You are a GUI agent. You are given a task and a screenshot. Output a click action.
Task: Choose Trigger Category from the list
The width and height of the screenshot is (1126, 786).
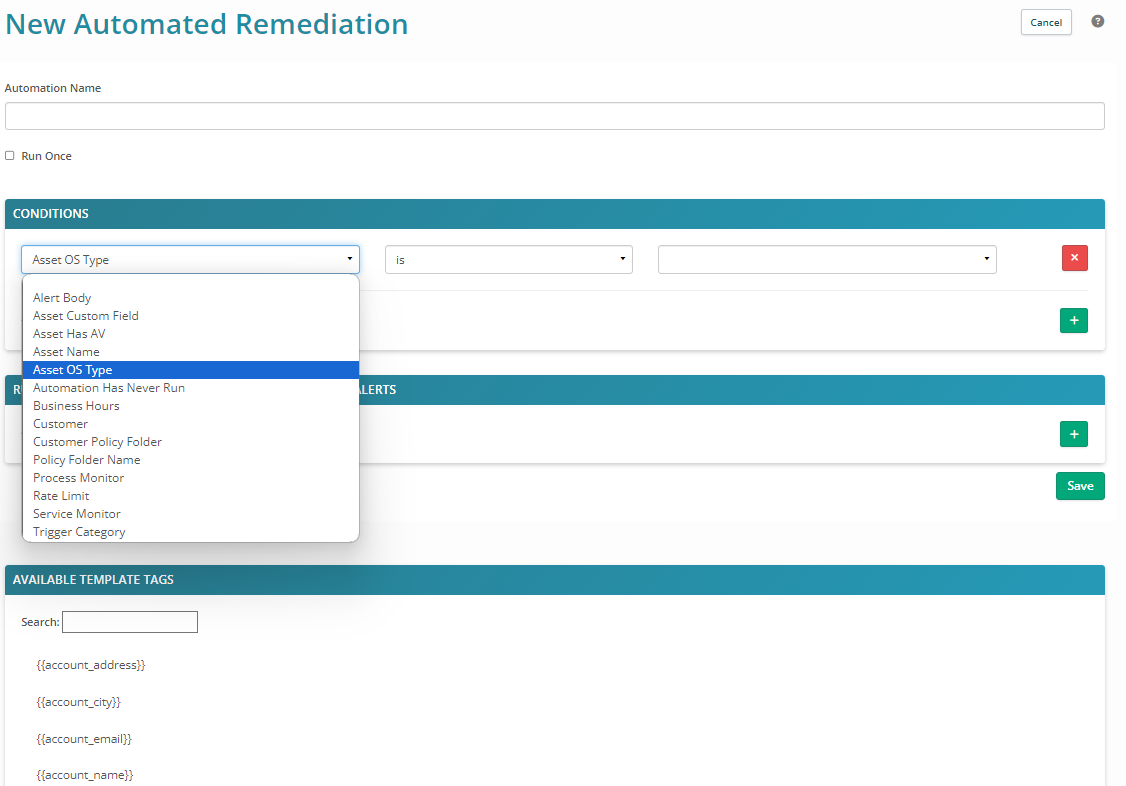coord(79,532)
